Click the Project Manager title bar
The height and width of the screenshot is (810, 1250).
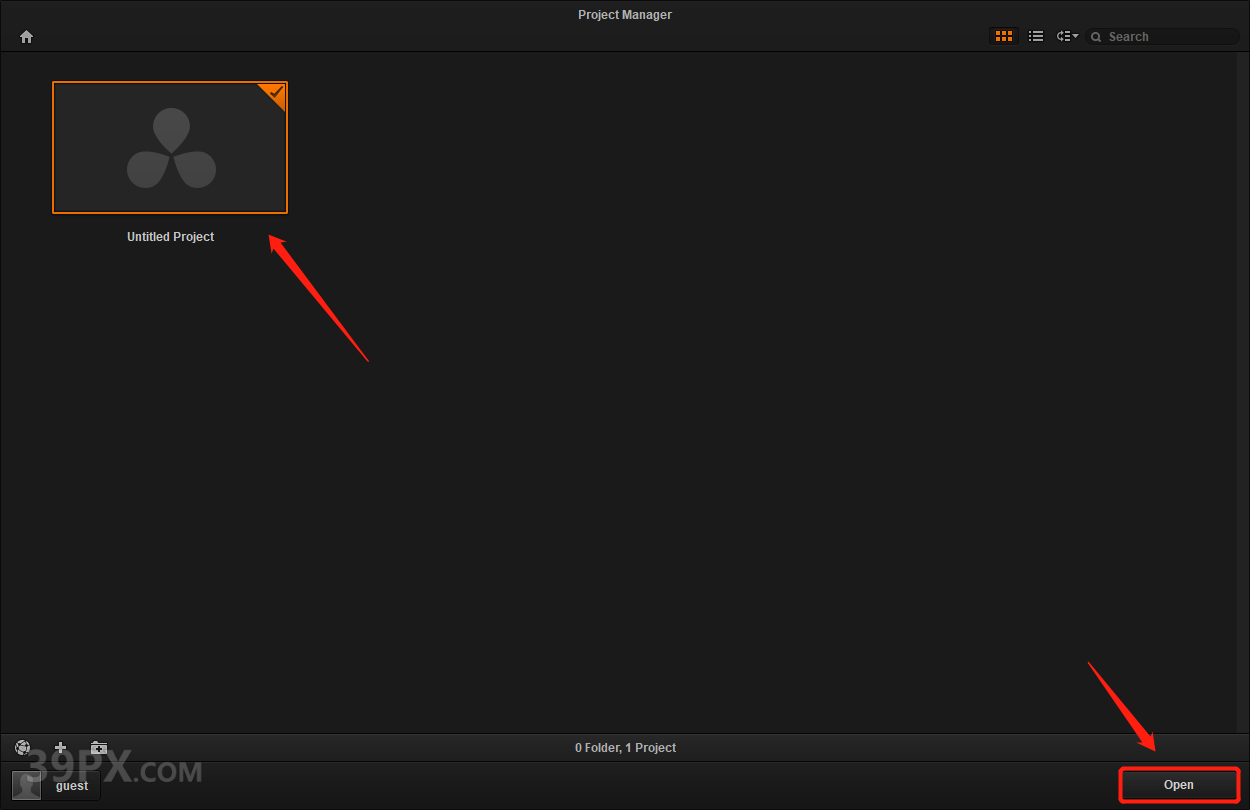625,15
